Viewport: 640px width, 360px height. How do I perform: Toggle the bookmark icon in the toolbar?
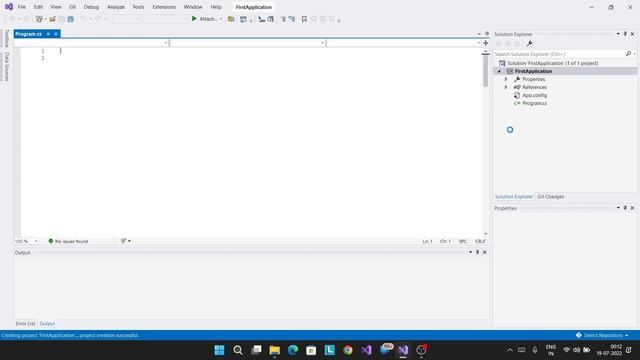304,19
